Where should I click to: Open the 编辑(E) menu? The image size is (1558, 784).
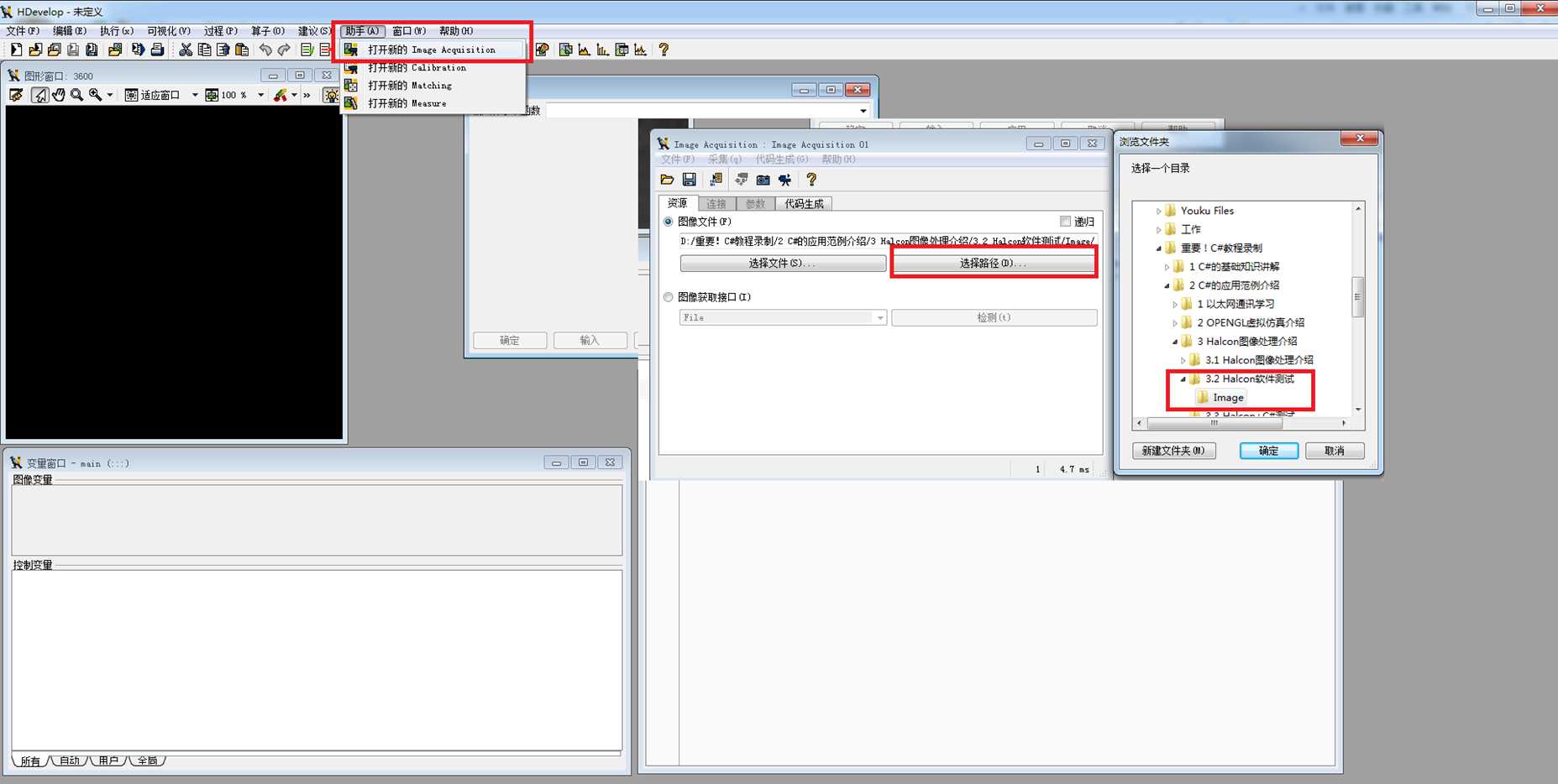(70, 31)
